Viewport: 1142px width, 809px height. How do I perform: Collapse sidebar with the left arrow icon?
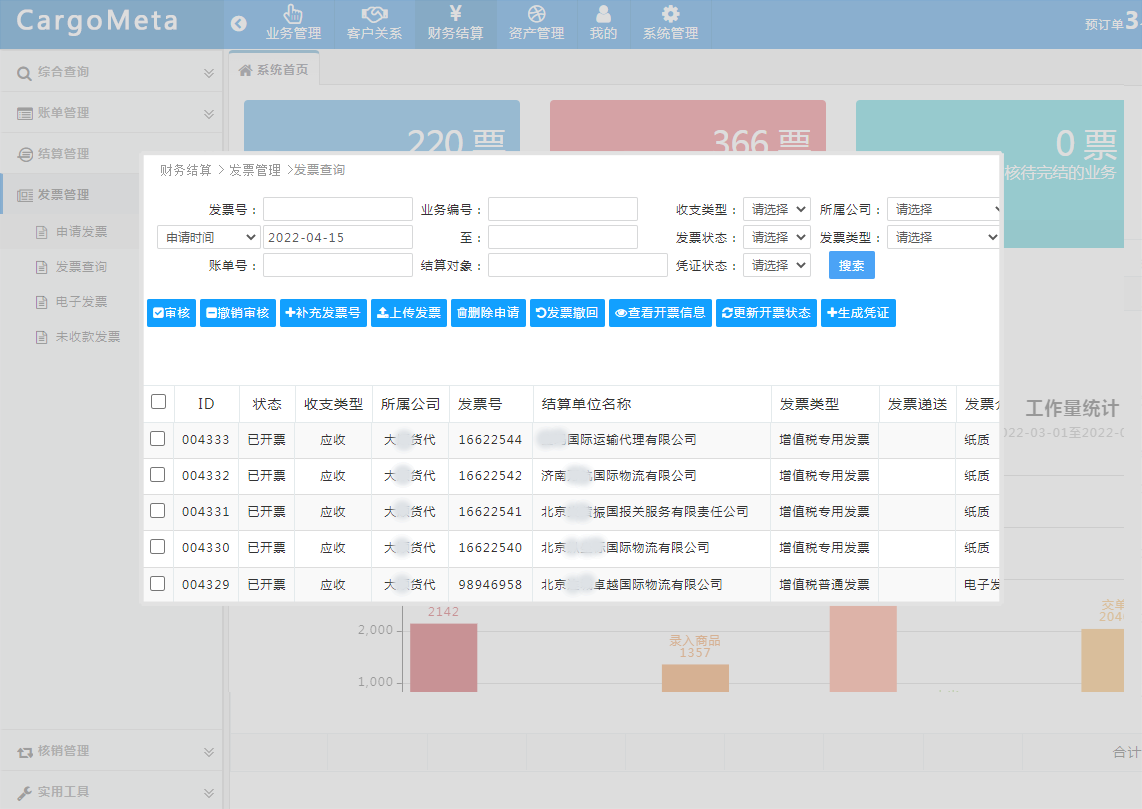point(238,24)
